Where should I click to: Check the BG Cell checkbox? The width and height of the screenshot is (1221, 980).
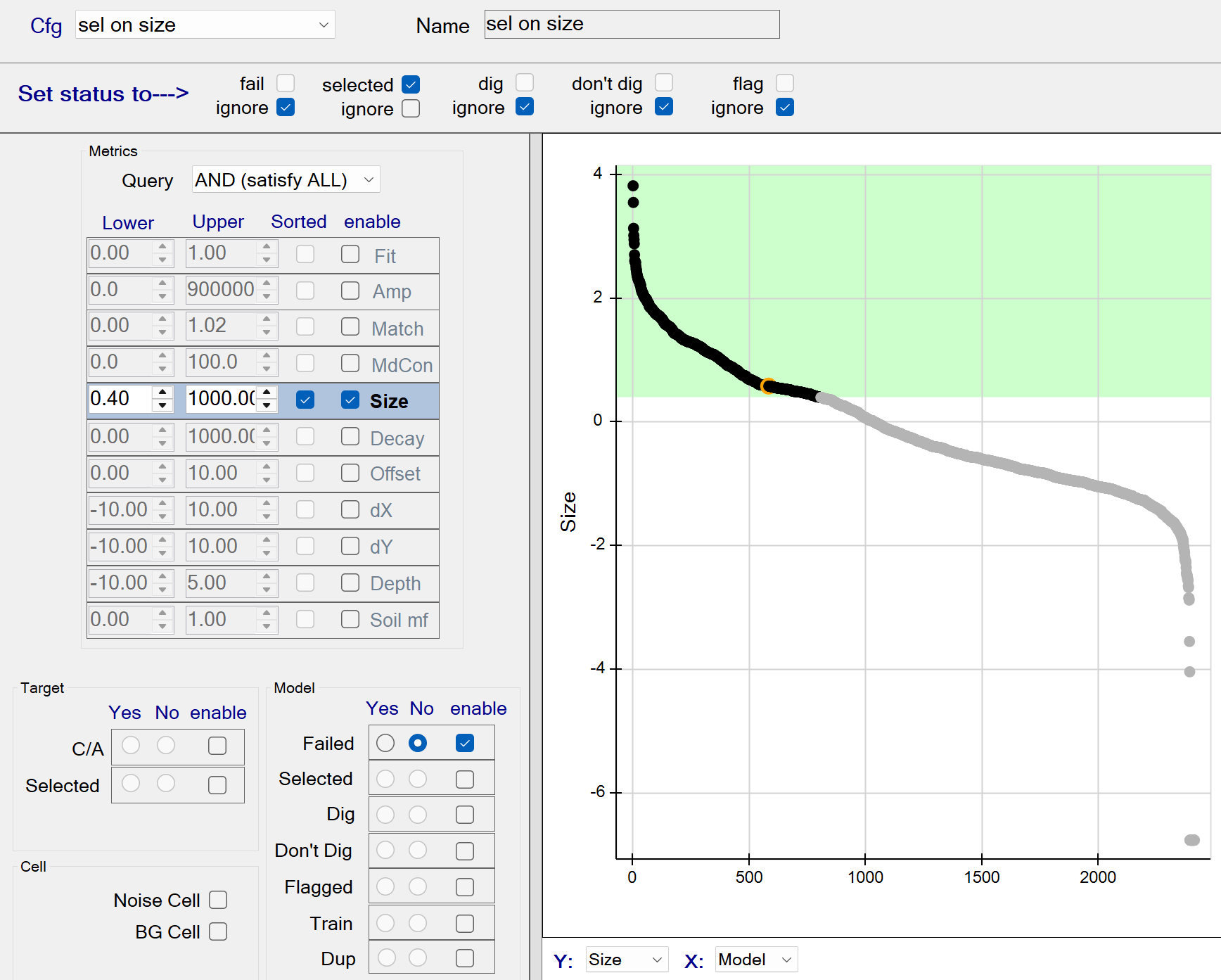(218, 931)
